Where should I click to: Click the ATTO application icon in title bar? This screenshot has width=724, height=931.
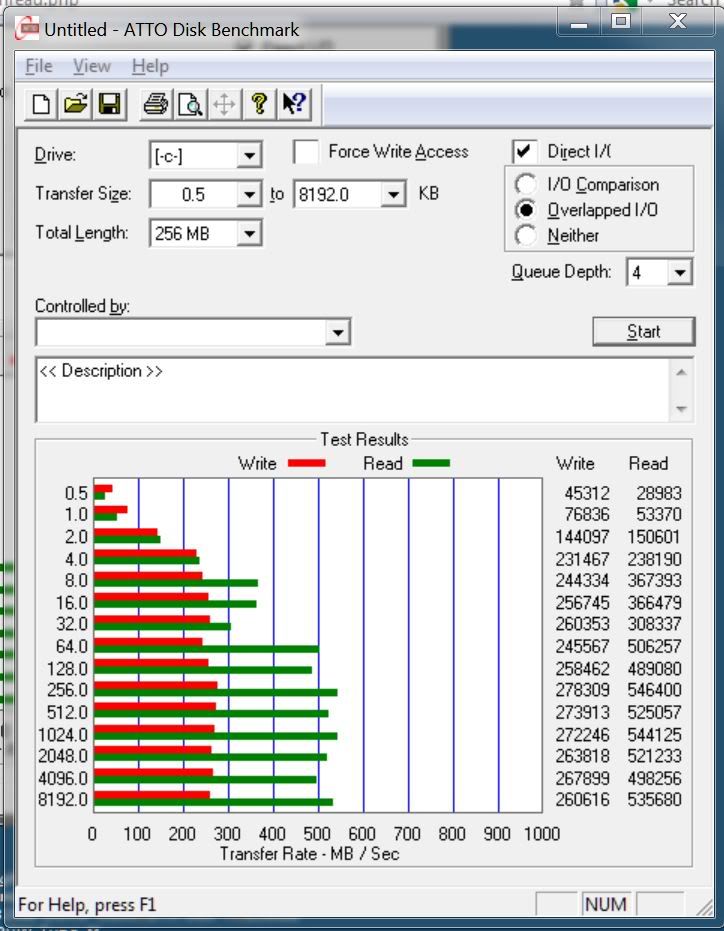[x=27, y=28]
